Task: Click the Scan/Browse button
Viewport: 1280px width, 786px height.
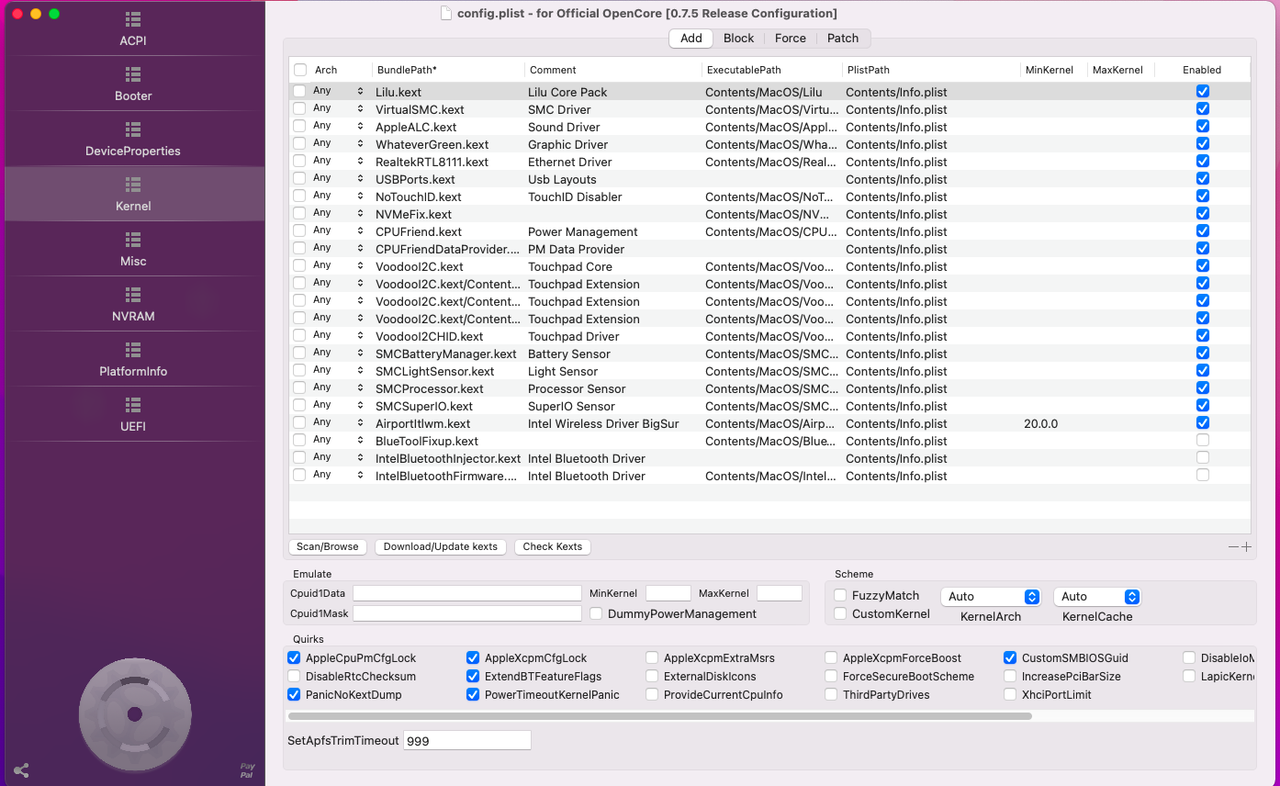Action: pyautogui.click(x=327, y=547)
